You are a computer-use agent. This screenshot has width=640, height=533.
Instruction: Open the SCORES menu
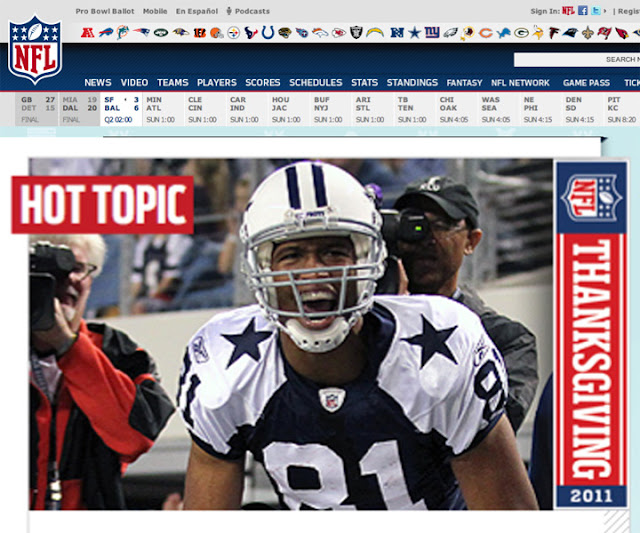(263, 82)
